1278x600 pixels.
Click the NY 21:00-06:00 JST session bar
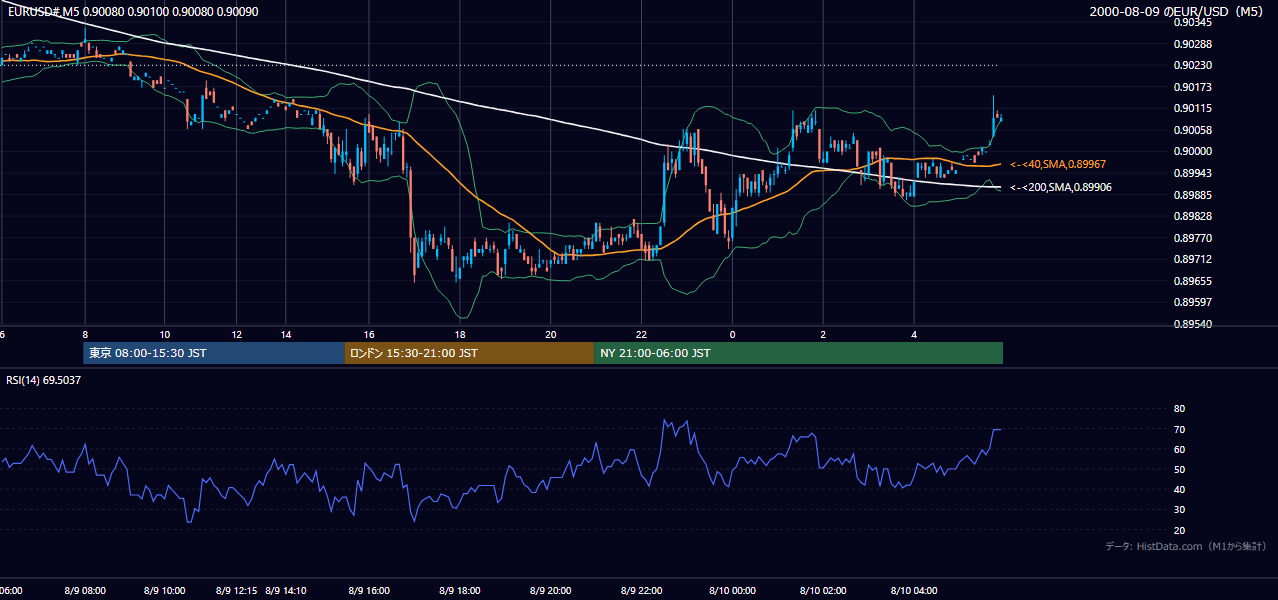(798, 353)
